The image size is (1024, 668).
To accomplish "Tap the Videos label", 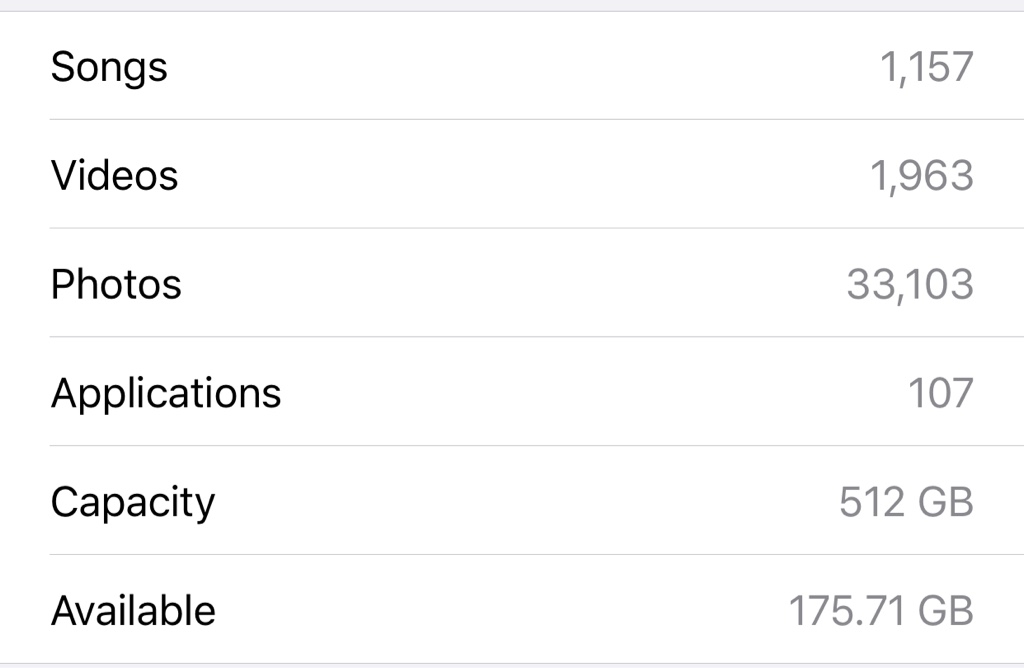I will pyautogui.click(x=114, y=176).
